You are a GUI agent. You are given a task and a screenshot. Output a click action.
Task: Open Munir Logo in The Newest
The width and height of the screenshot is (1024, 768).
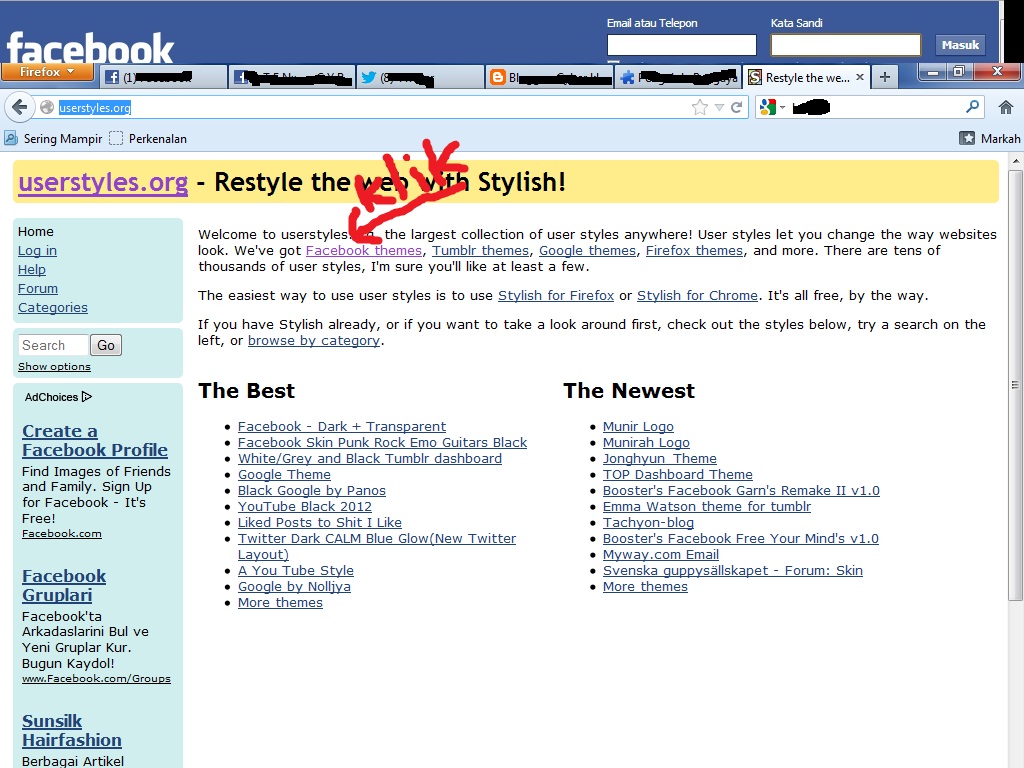pos(638,426)
